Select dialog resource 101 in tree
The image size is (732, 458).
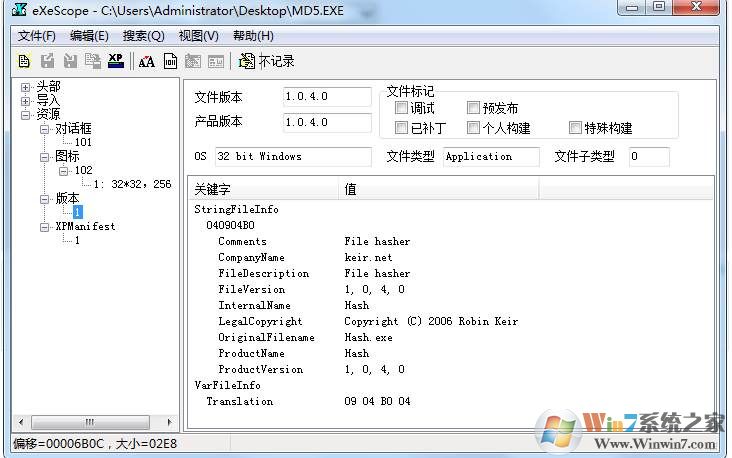pyautogui.click(x=83, y=142)
